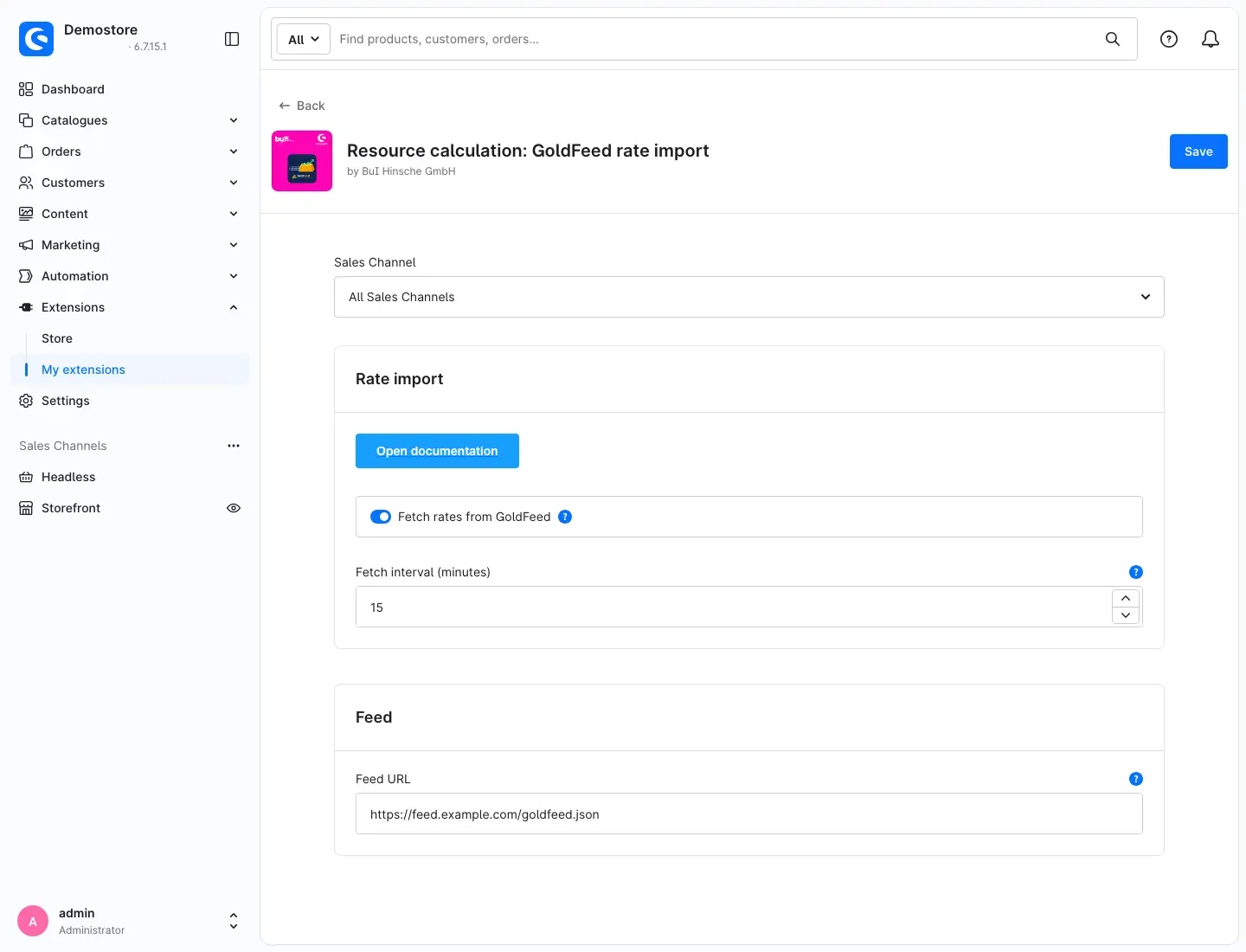
Task: Click the GoldFeed extension thumbnail
Action: tap(302, 161)
